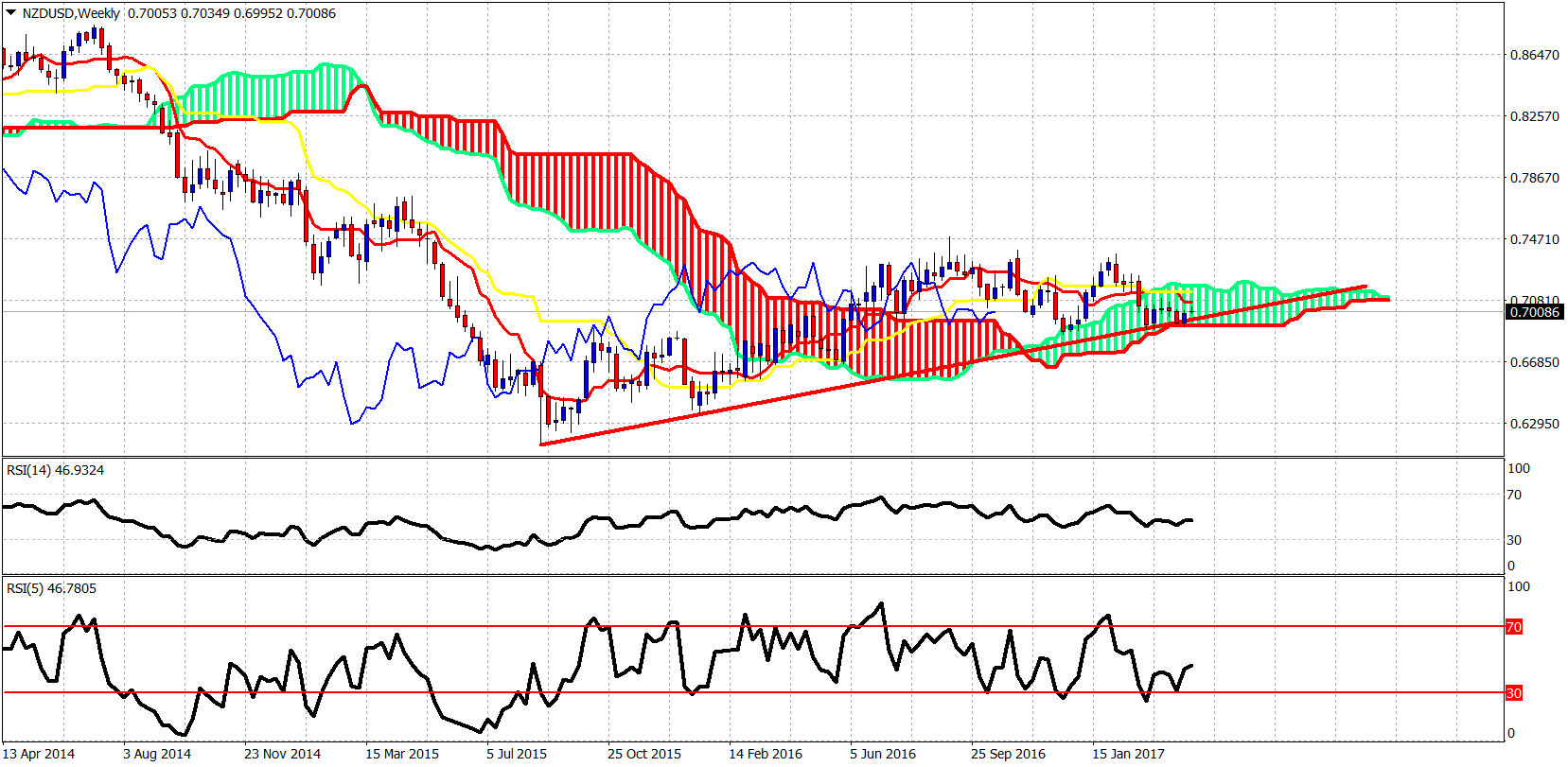
Task: Click price axis label 0.66850
Action: (x=1534, y=362)
